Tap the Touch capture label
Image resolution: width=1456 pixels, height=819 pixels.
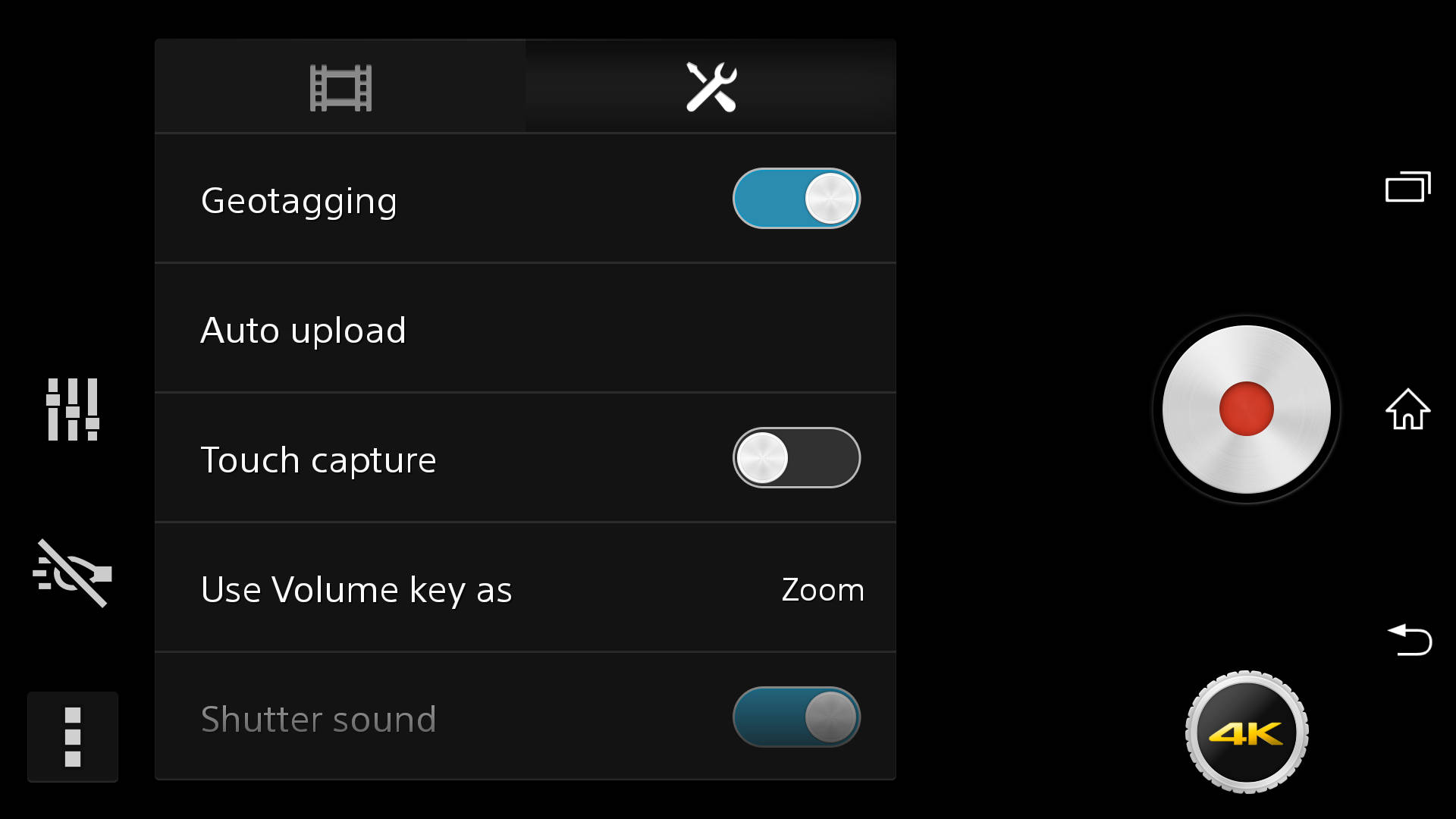318,460
